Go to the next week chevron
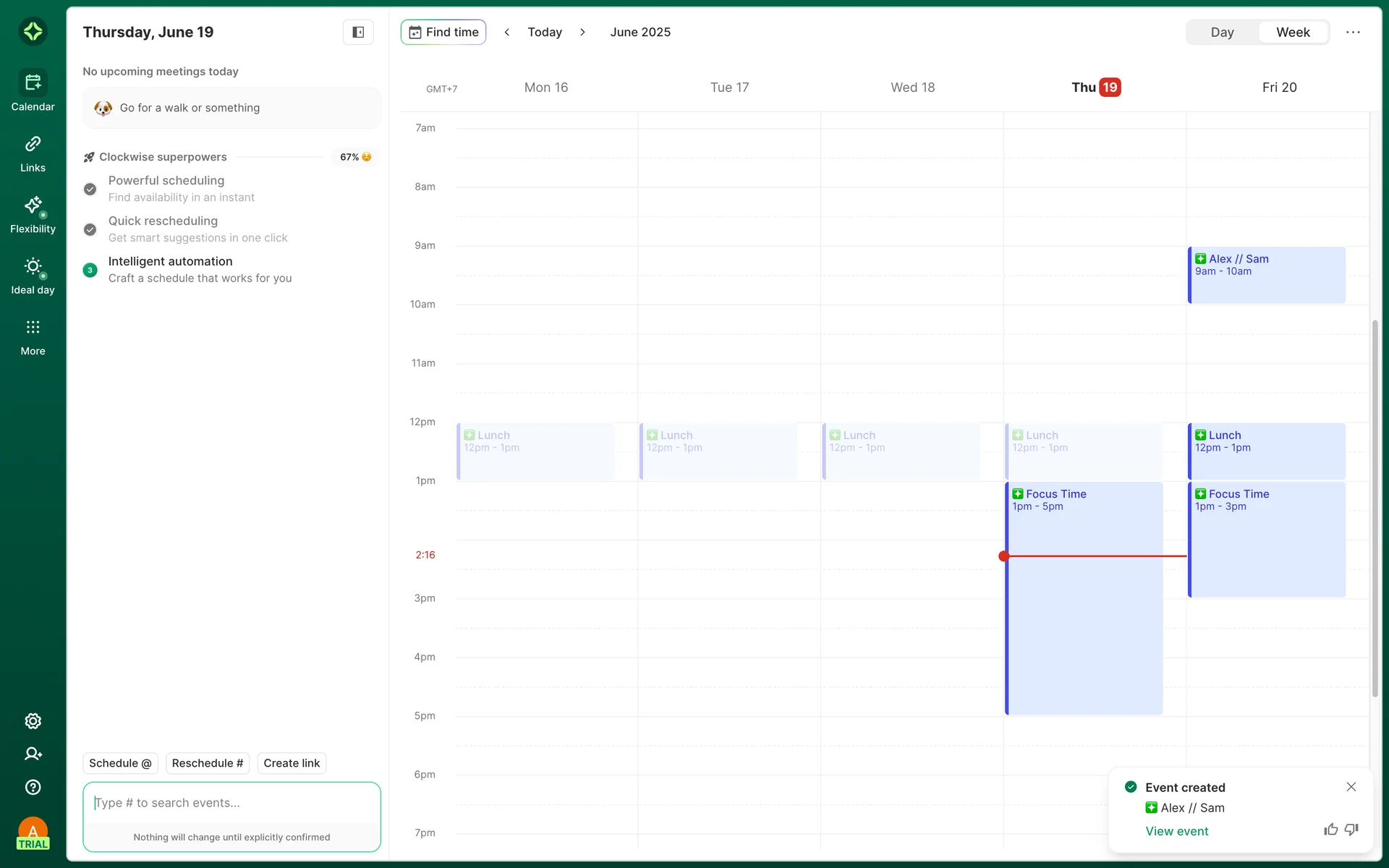The image size is (1389, 868). 582,32
